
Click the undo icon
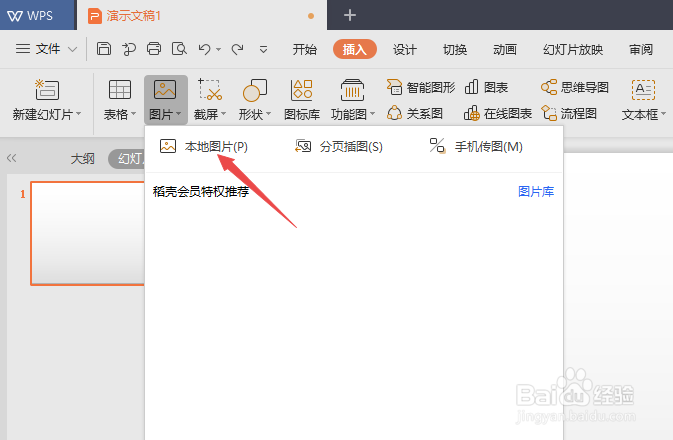[x=204, y=49]
